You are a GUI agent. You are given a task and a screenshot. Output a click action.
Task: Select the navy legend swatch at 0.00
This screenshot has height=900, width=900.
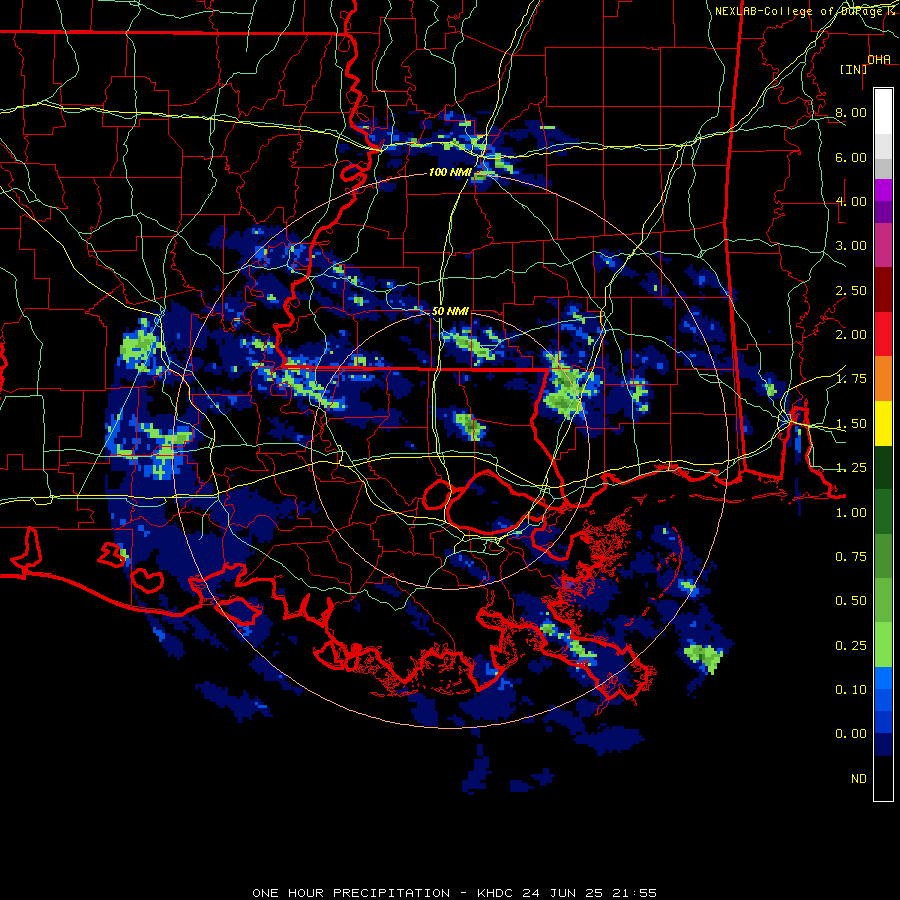[x=883, y=745]
